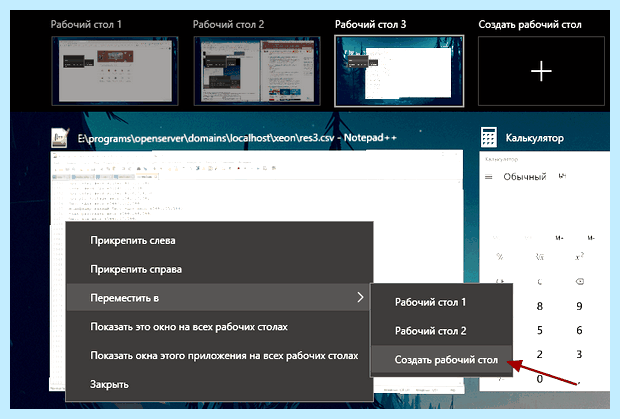Click digit 0 in Calculator
The width and height of the screenshot is (620, 419).
540,379
